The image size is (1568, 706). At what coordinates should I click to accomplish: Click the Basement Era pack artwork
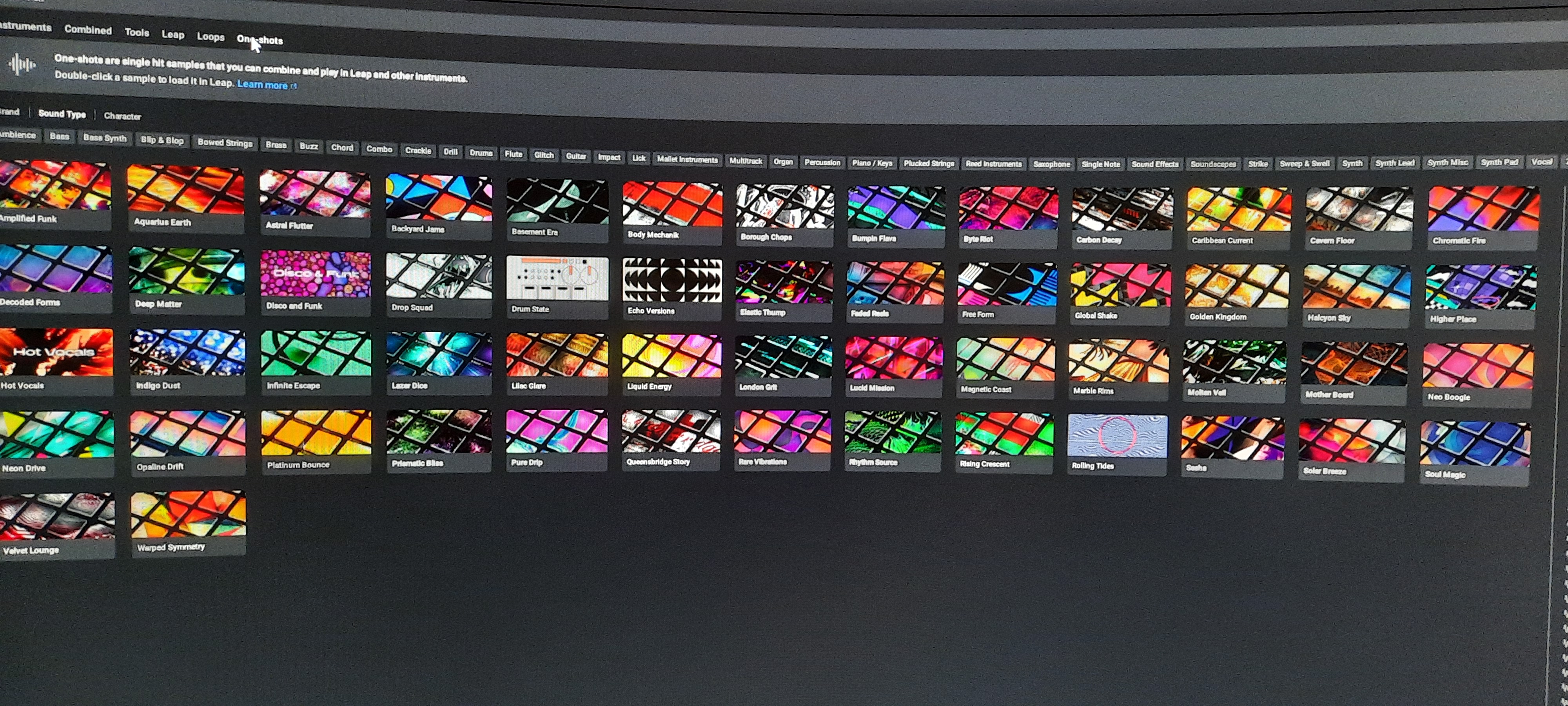(557, 202)
